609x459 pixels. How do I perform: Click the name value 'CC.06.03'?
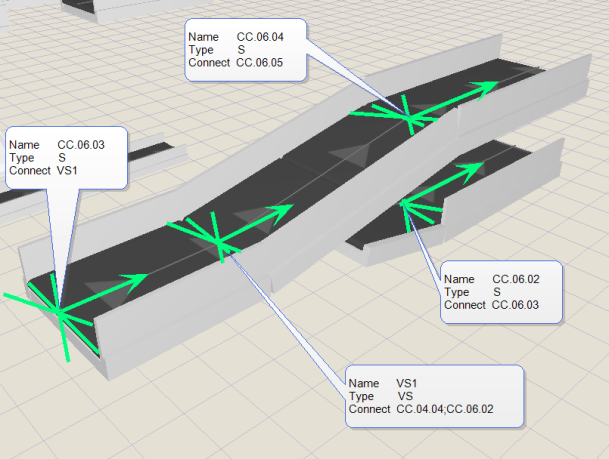pos(81,145)
